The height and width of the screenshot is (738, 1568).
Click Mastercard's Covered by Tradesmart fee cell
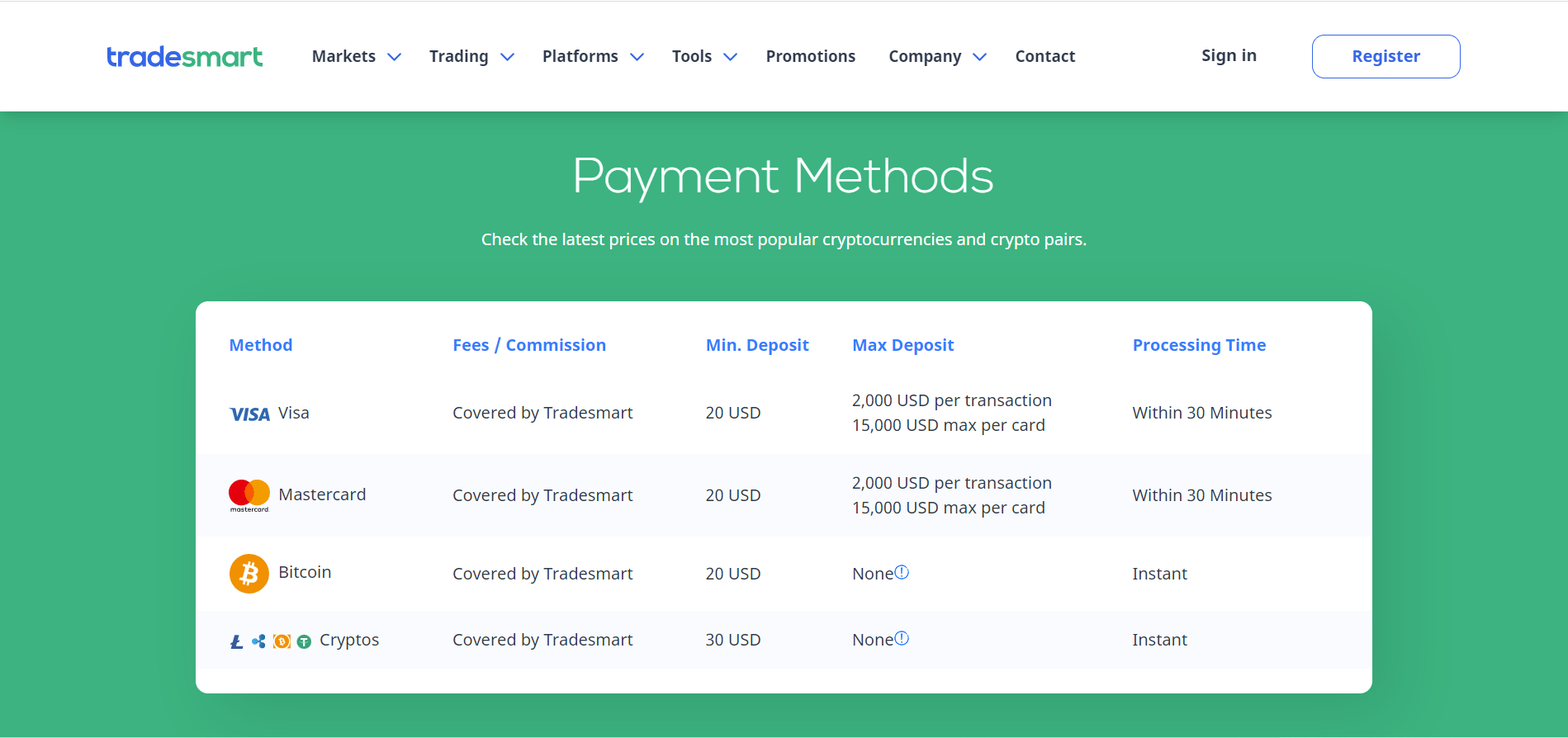click(542, 495)
